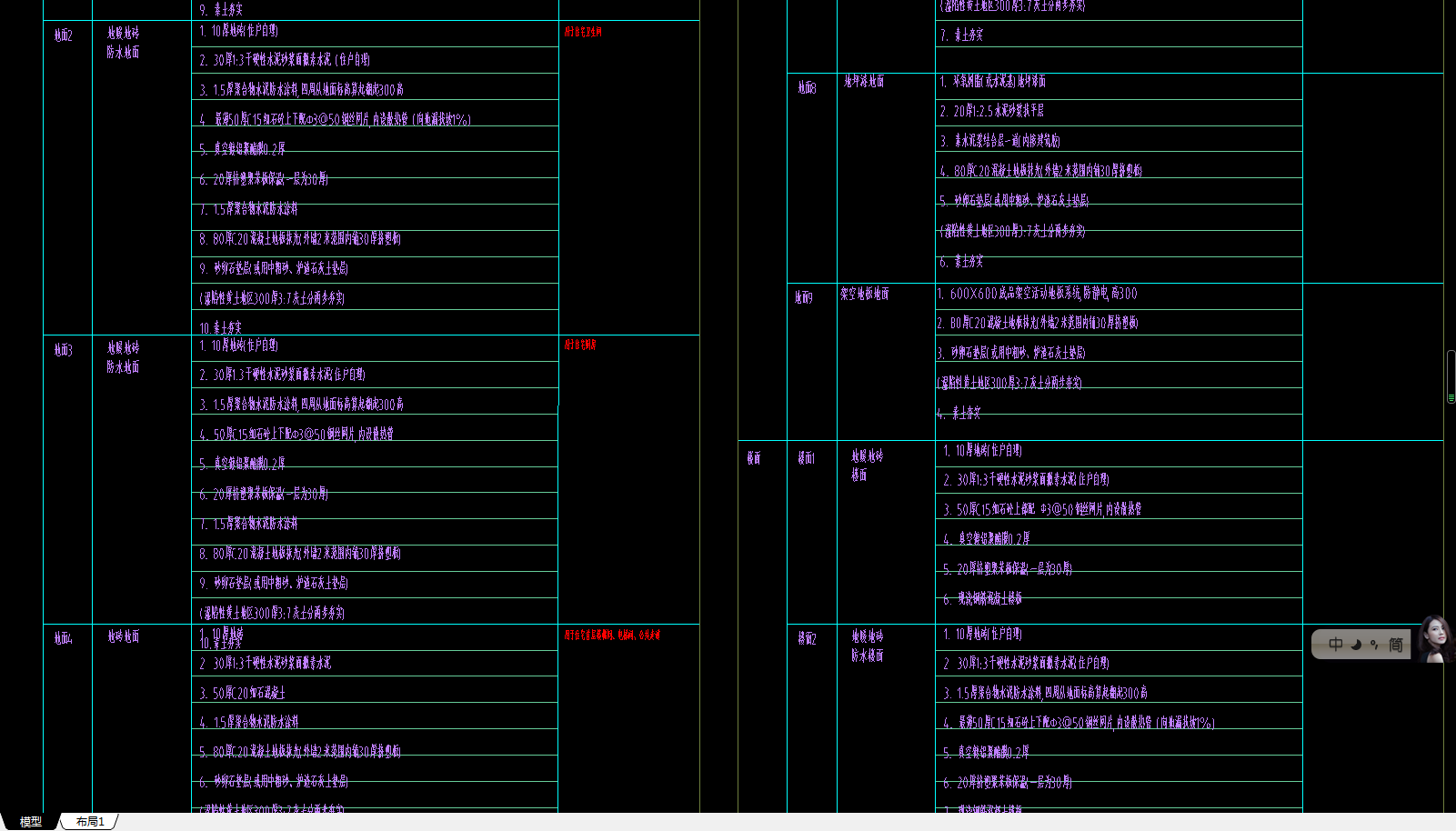Click the 架空地板地面 label
The image size is (1456, 831).
coord(864,294)
